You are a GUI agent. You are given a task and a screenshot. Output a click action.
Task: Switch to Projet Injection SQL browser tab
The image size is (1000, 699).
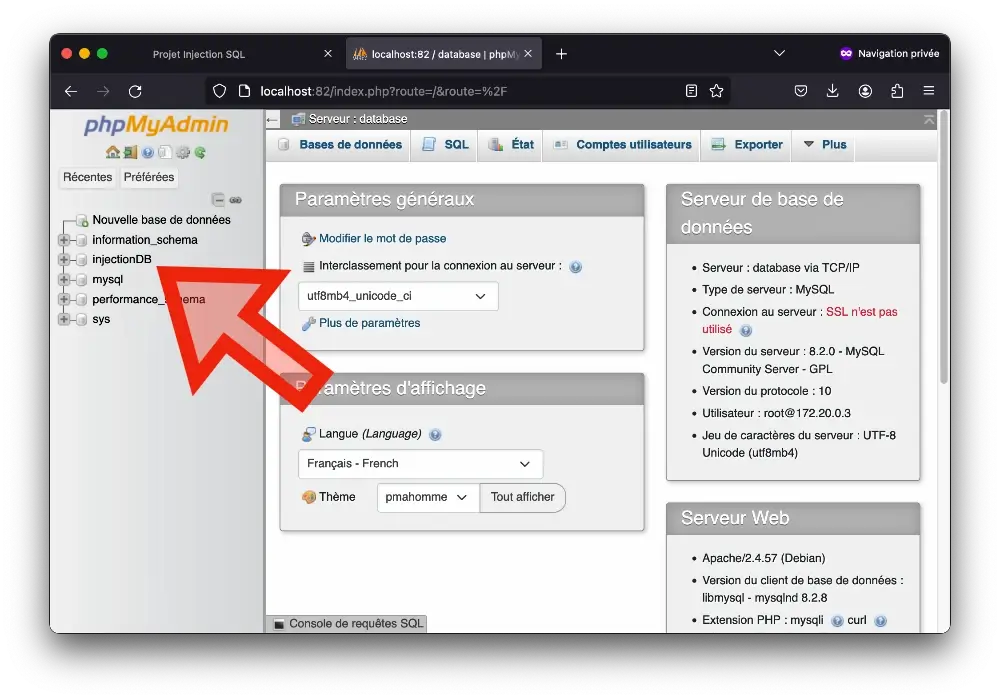point(199,54)
